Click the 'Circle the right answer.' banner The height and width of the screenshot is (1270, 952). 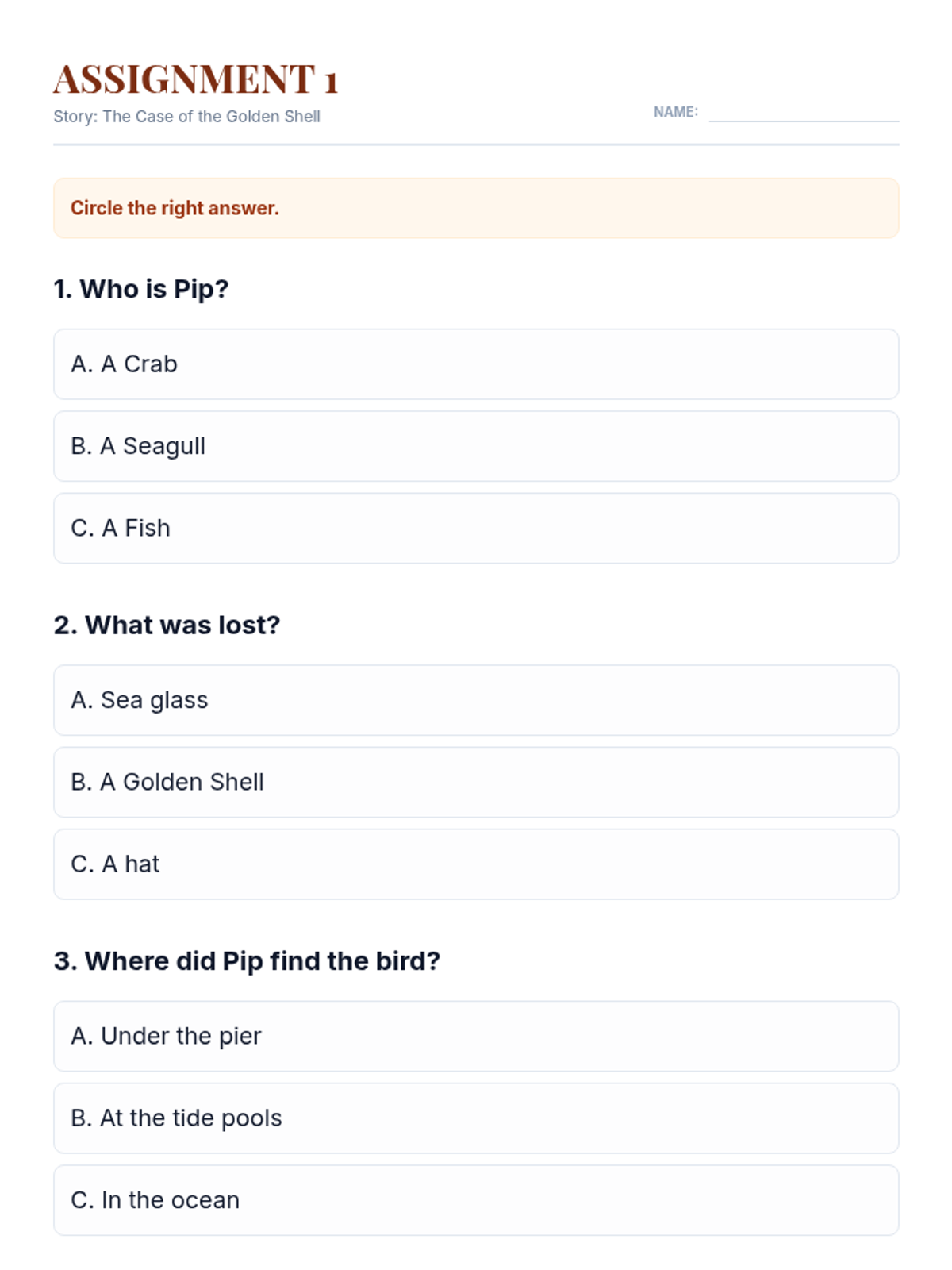point(476,208)
